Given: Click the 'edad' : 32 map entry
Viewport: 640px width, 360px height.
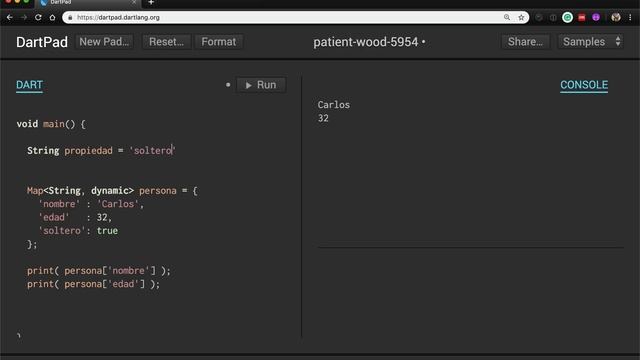Looking at the screenshot, I should coord(75,218).
